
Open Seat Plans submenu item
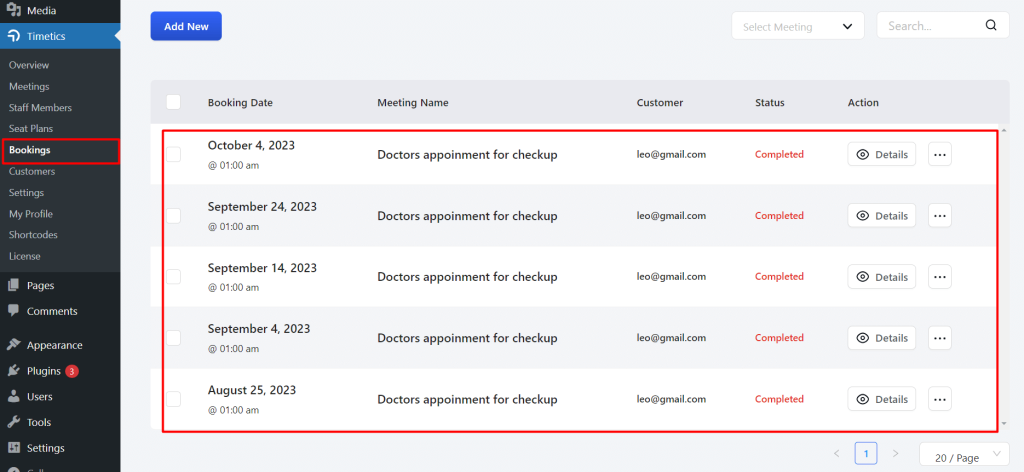click(x=31, y=129)
